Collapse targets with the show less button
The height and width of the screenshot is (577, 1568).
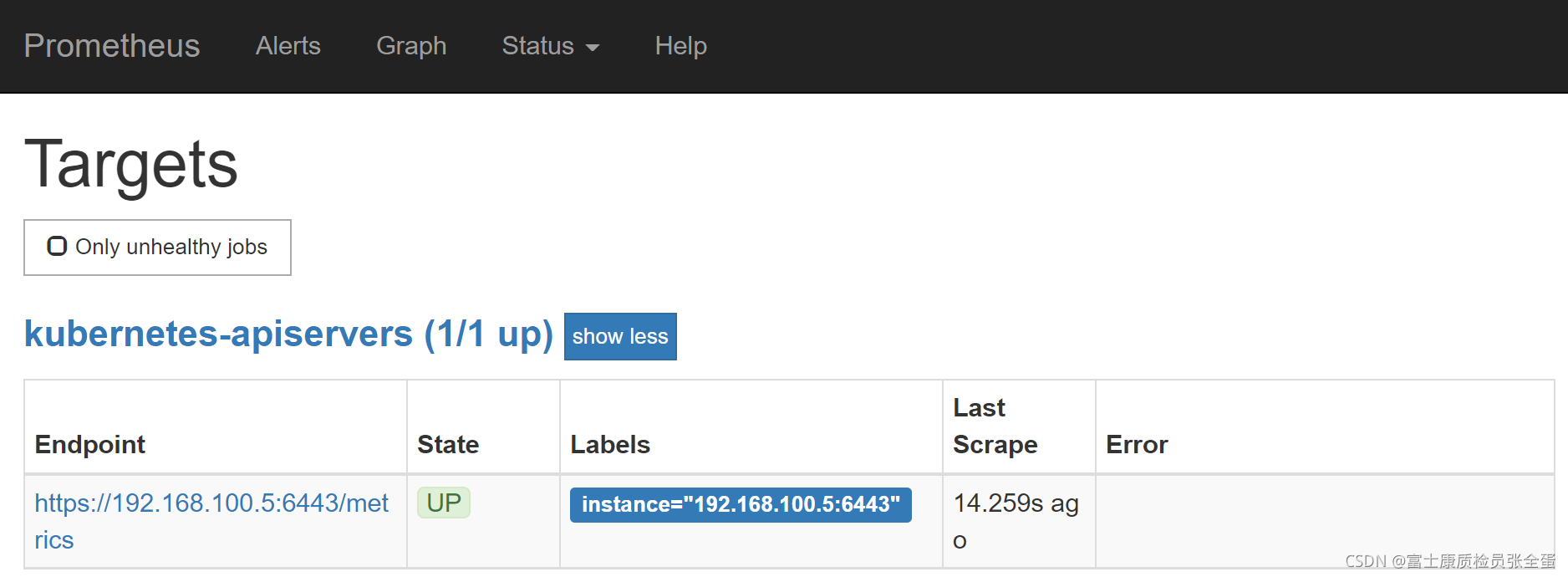[620, 336]
